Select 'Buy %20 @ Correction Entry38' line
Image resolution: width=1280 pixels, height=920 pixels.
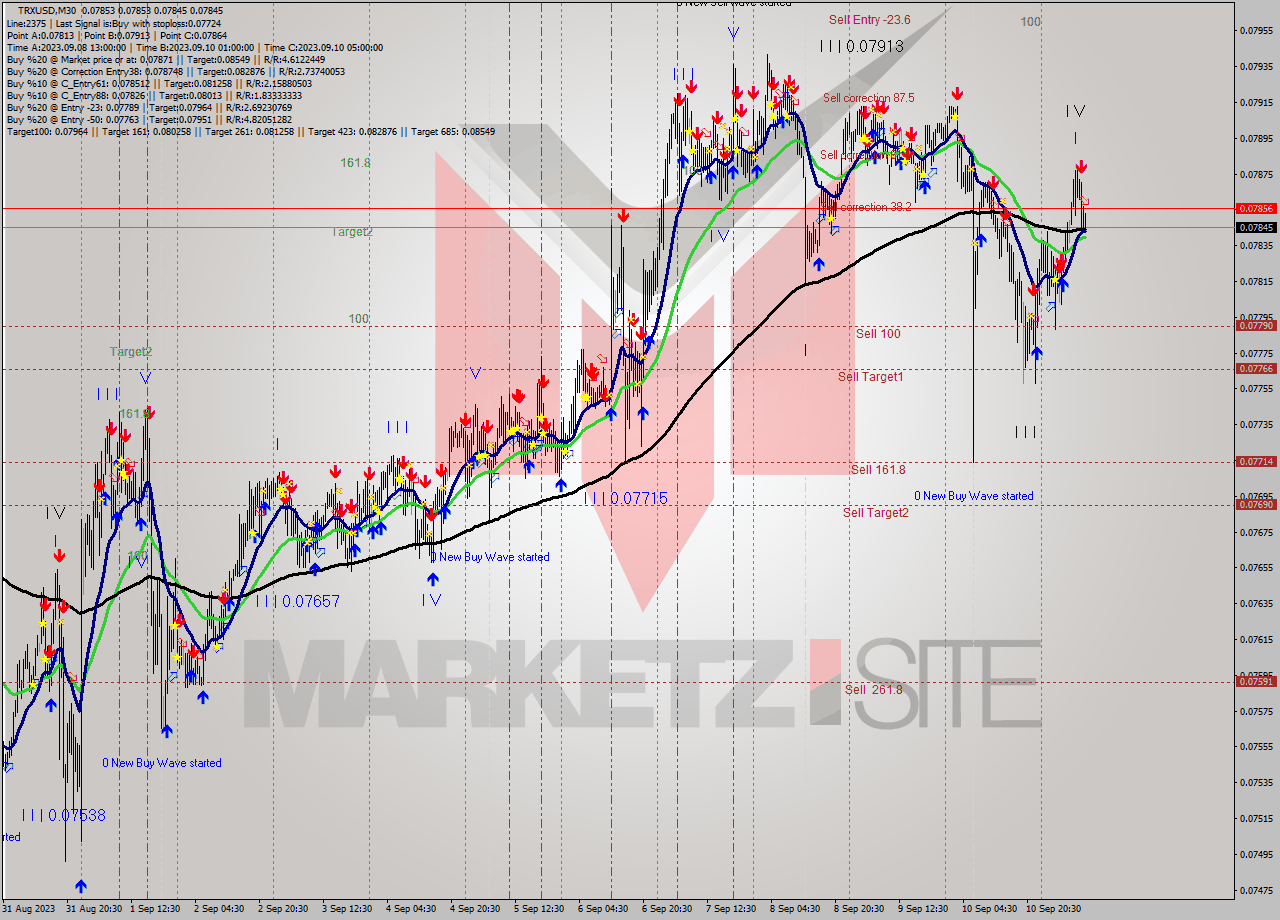point(175,71)
